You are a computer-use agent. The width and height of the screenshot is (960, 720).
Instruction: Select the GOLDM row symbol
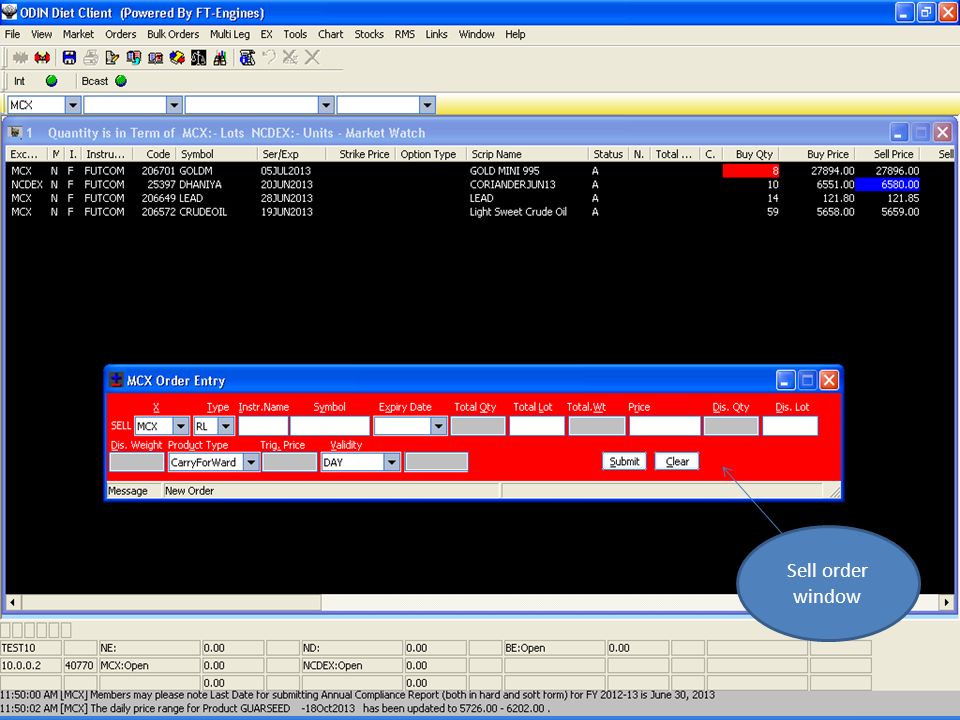[x=196, y=171]
